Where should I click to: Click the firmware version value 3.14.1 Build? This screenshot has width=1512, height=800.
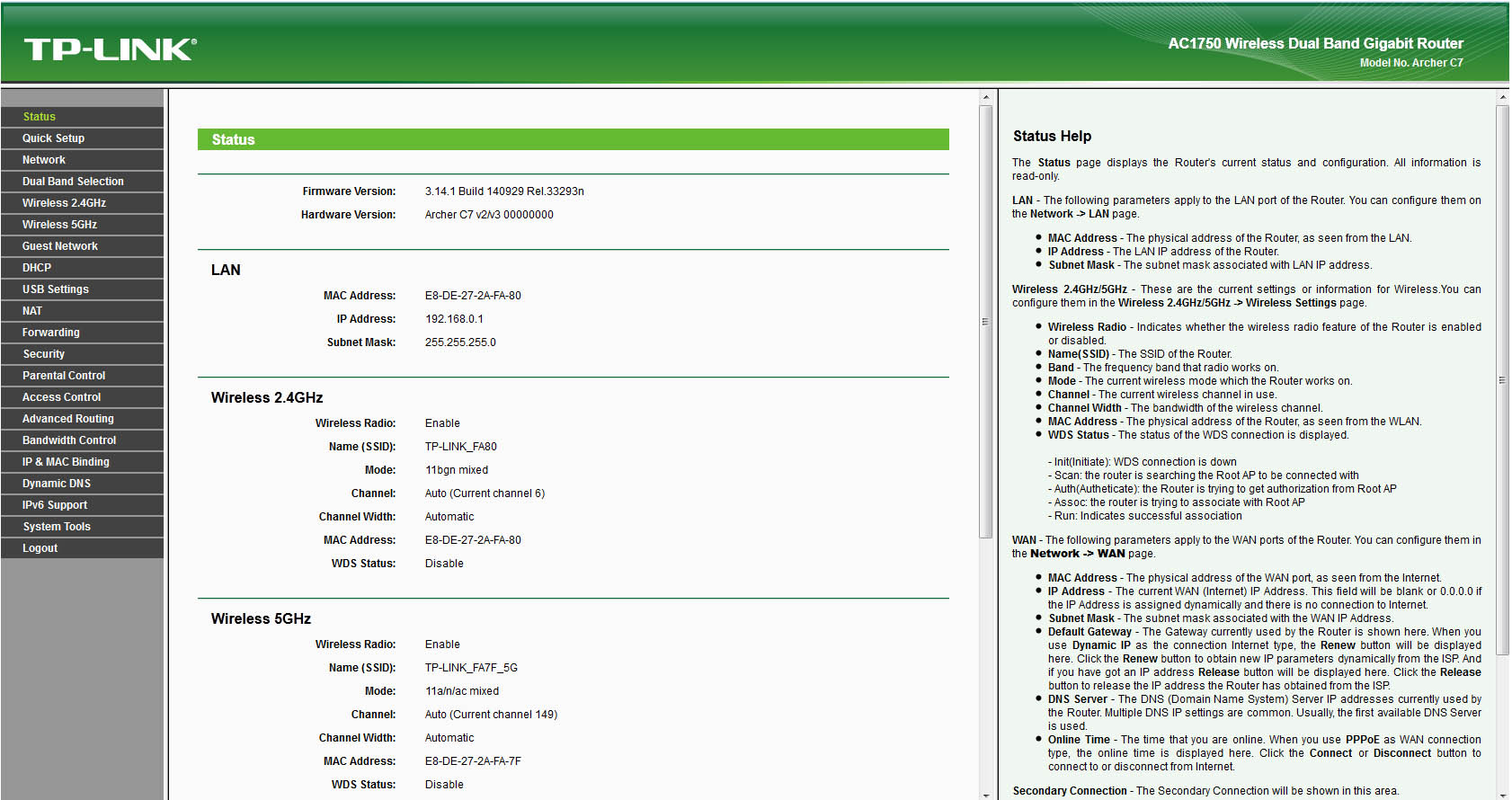pyautogui.click(x=504, y=191)
